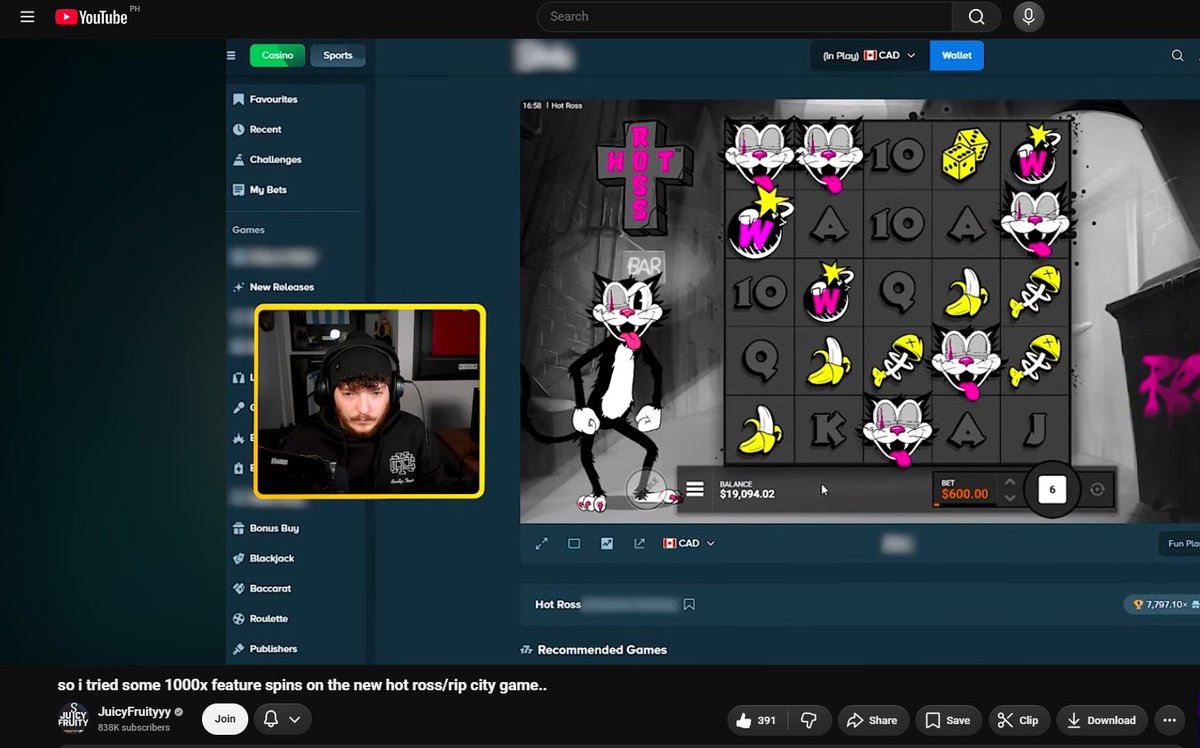
Task: Open the Hot Ross game menu icon
Action: click(x=695, y=490)
